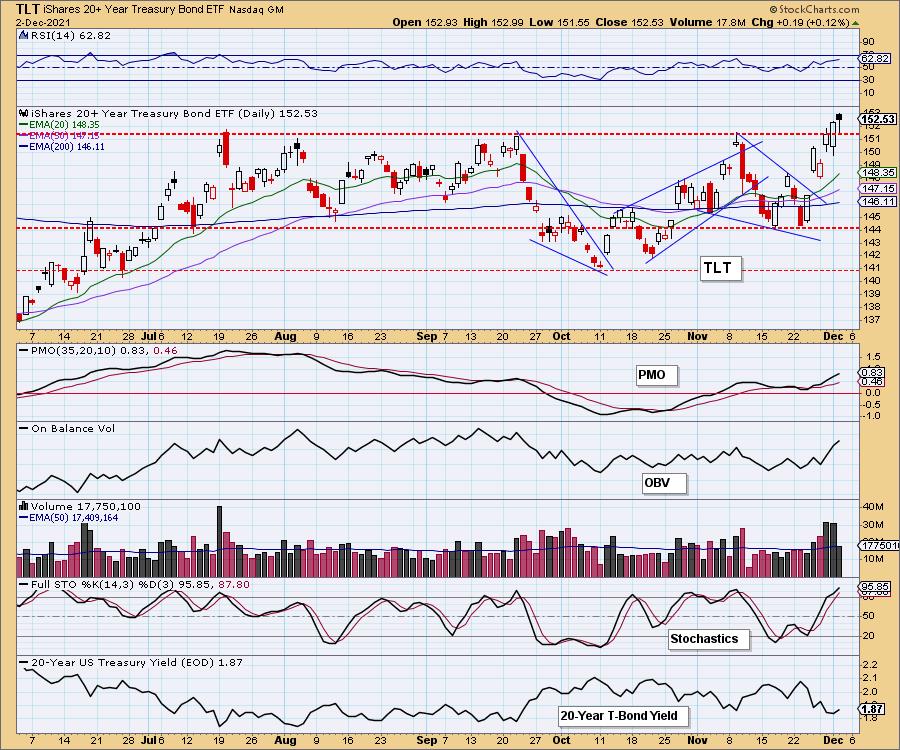Click the Nasdaq GM exchange label

(x=256, y=10)
